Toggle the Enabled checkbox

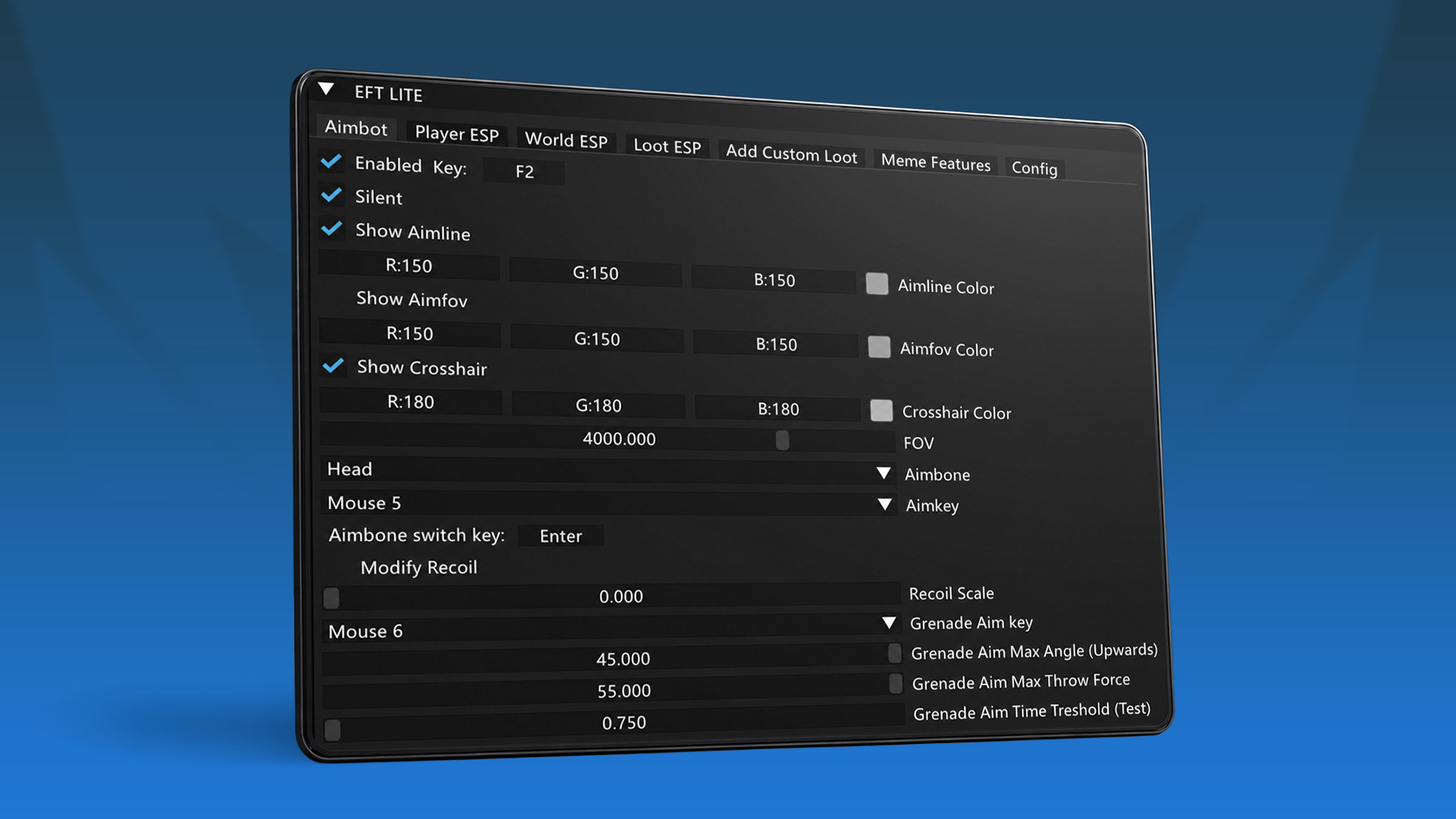[x=331, y=162]
